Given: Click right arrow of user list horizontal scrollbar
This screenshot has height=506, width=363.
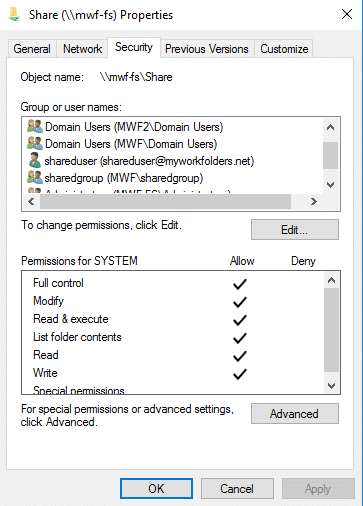Looking at the screenshot, I should 313,201.
